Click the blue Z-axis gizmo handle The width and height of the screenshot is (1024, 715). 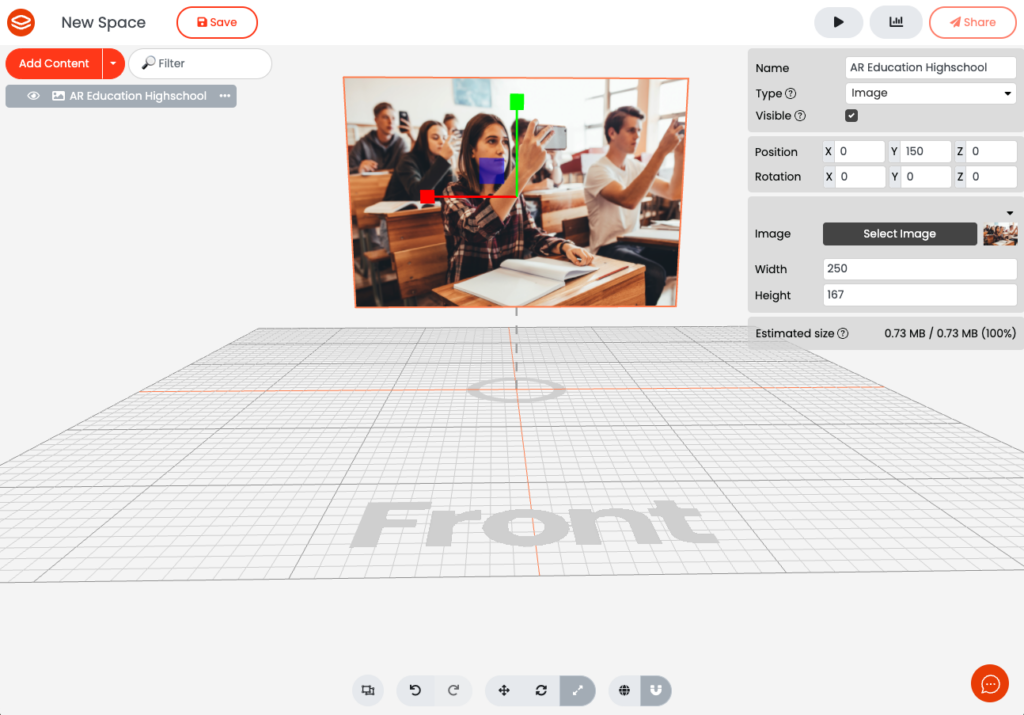click(x=492, y=170)
